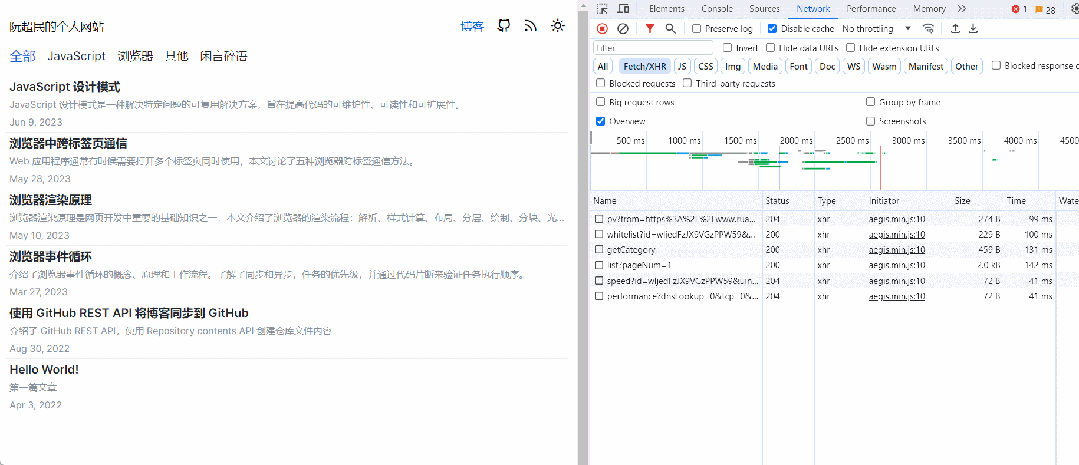Open network search with magnifier icon
This screenshot has width=1079, height=465.
pyautogui.click(x=670, y=29)
